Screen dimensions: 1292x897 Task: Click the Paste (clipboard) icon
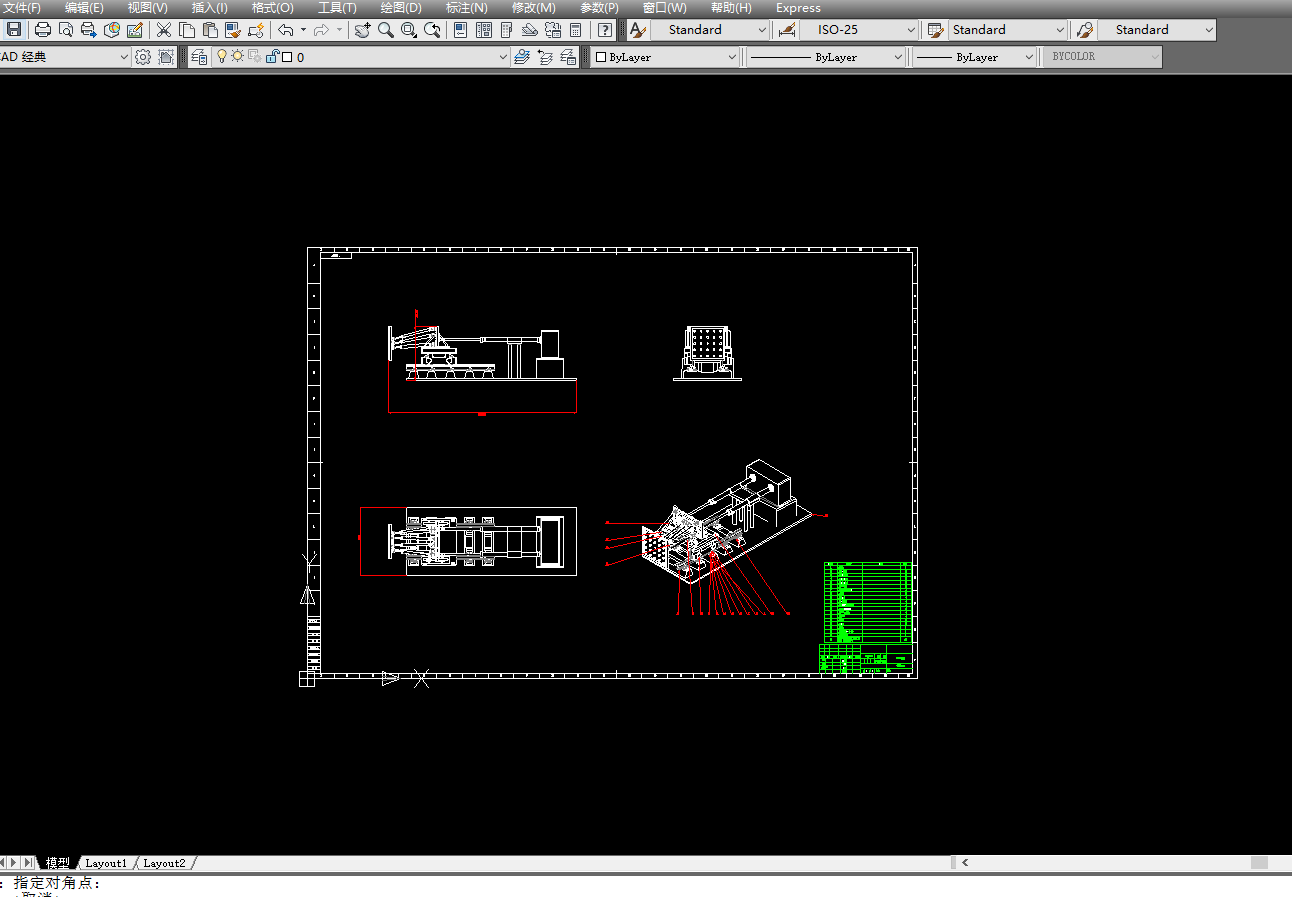(x=210, y=30)
